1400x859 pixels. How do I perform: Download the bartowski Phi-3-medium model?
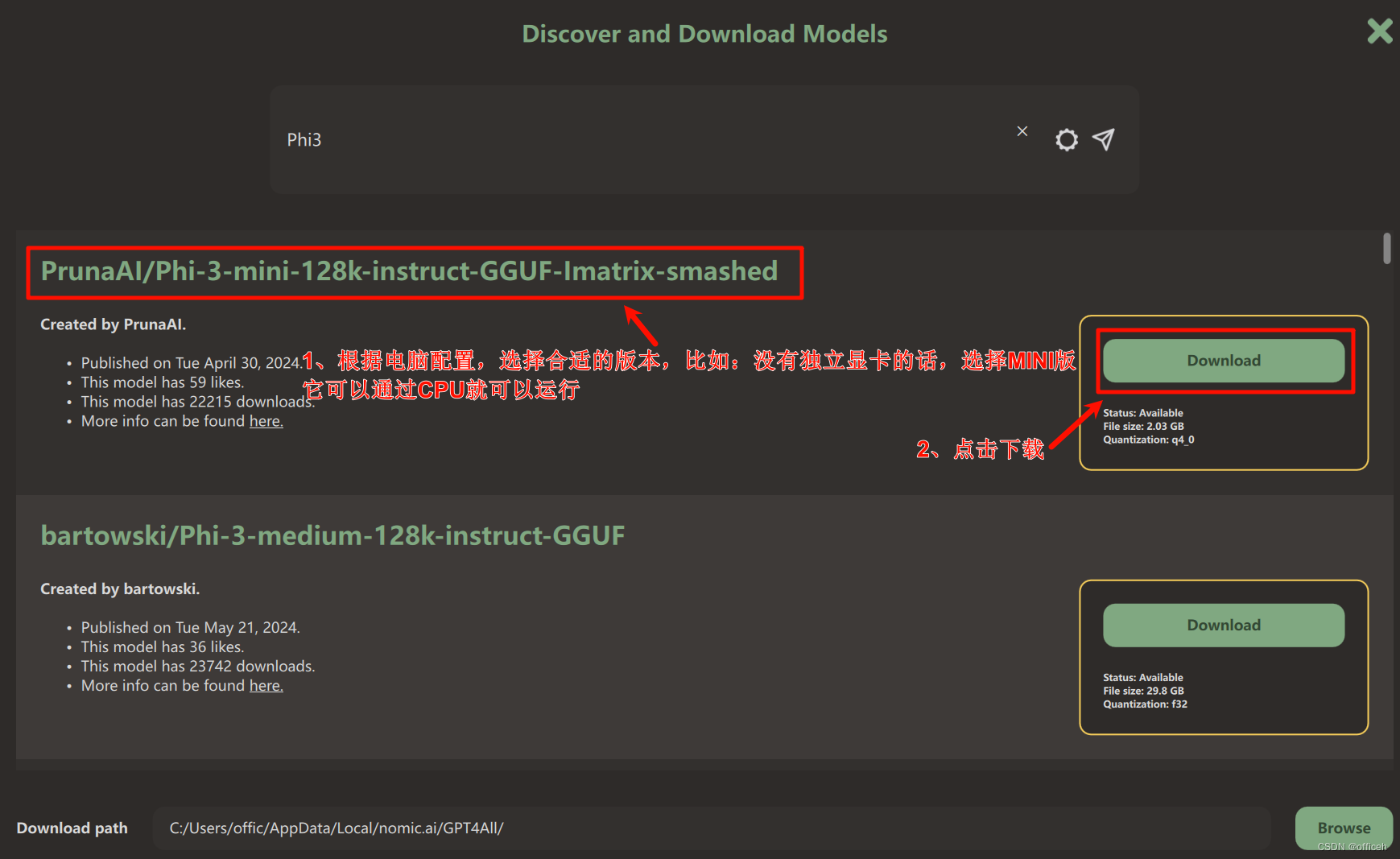click(x=1224, y=626)
